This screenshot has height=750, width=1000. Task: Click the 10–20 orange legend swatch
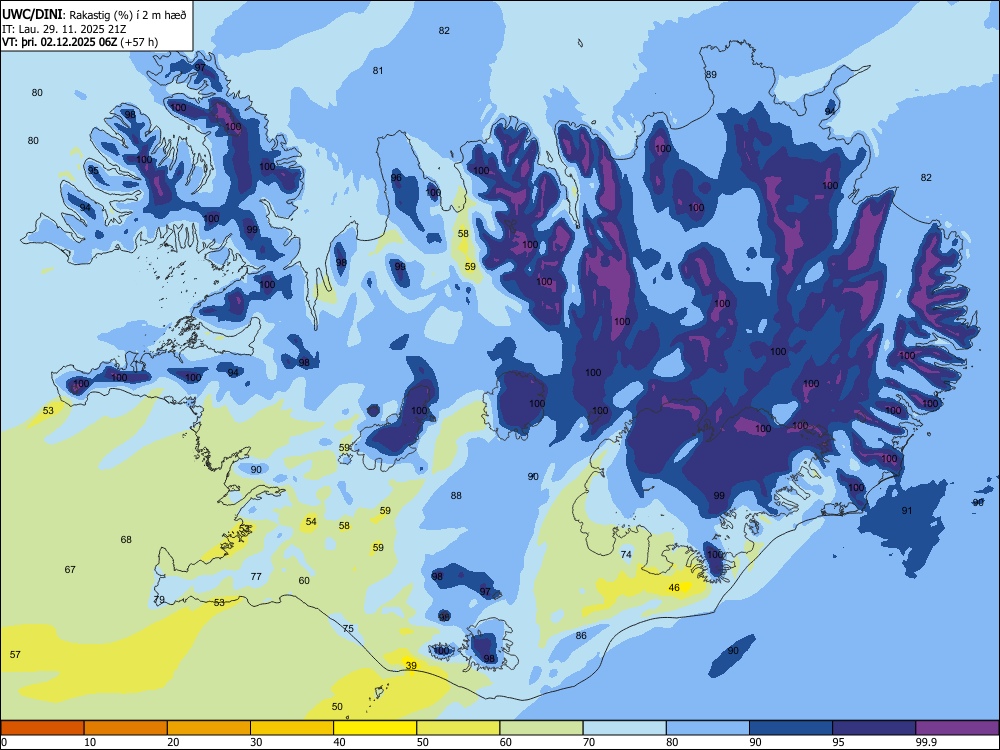point(126,728)
